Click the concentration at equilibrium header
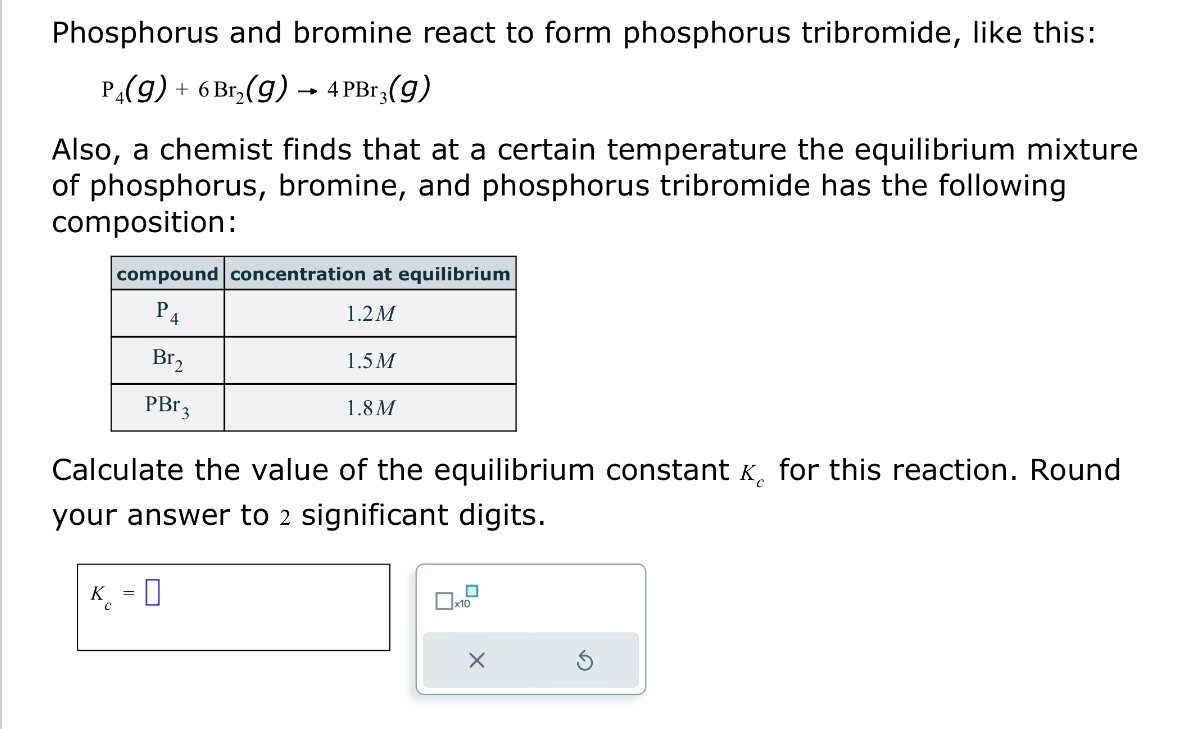The height and width of the screenshot is (729, 1179). (x=369, y=274)
